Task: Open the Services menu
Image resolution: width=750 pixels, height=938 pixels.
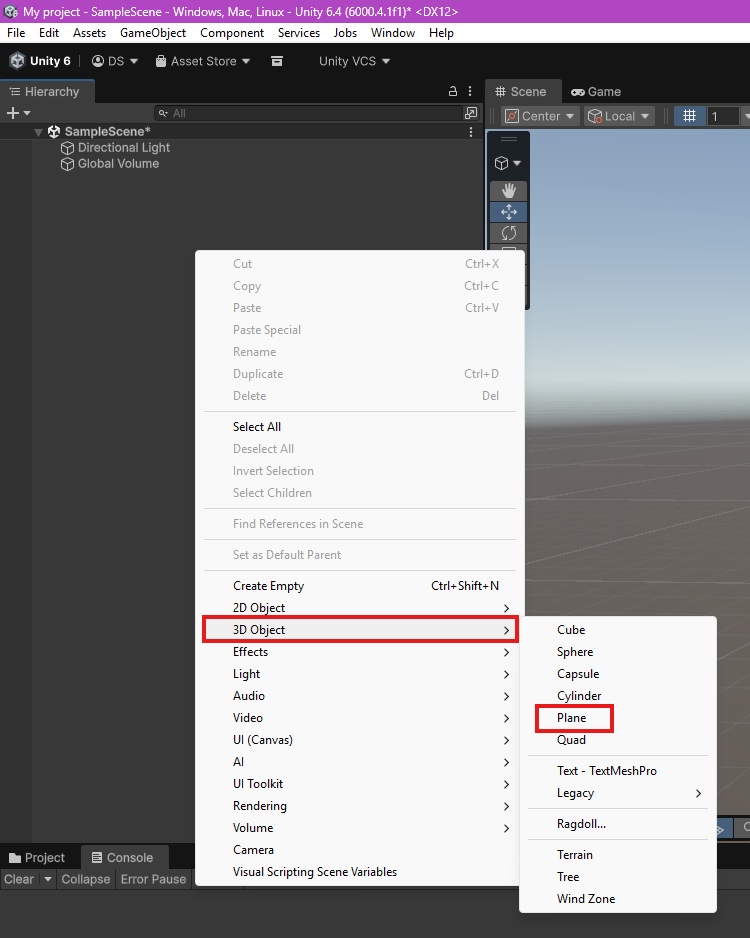Action: 298,33
